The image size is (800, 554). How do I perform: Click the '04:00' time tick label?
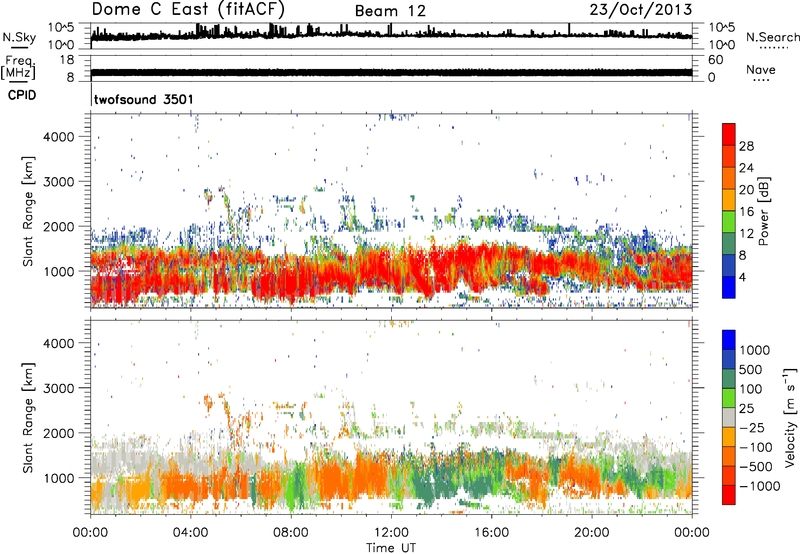pos(190,533)
